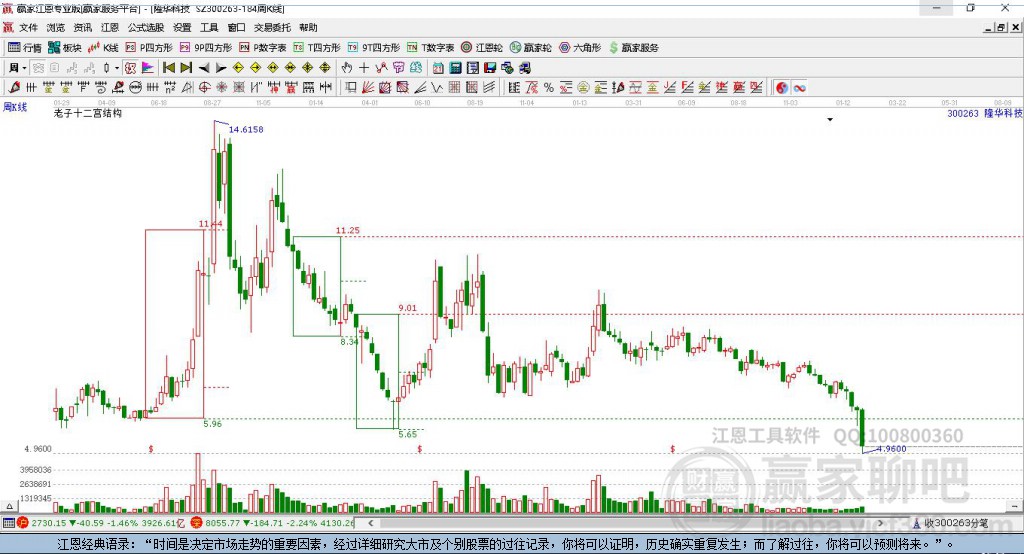Click the small black chart dropdown triangle
The width and height of the screenshot is (1024, 554).
pos(830,120)
